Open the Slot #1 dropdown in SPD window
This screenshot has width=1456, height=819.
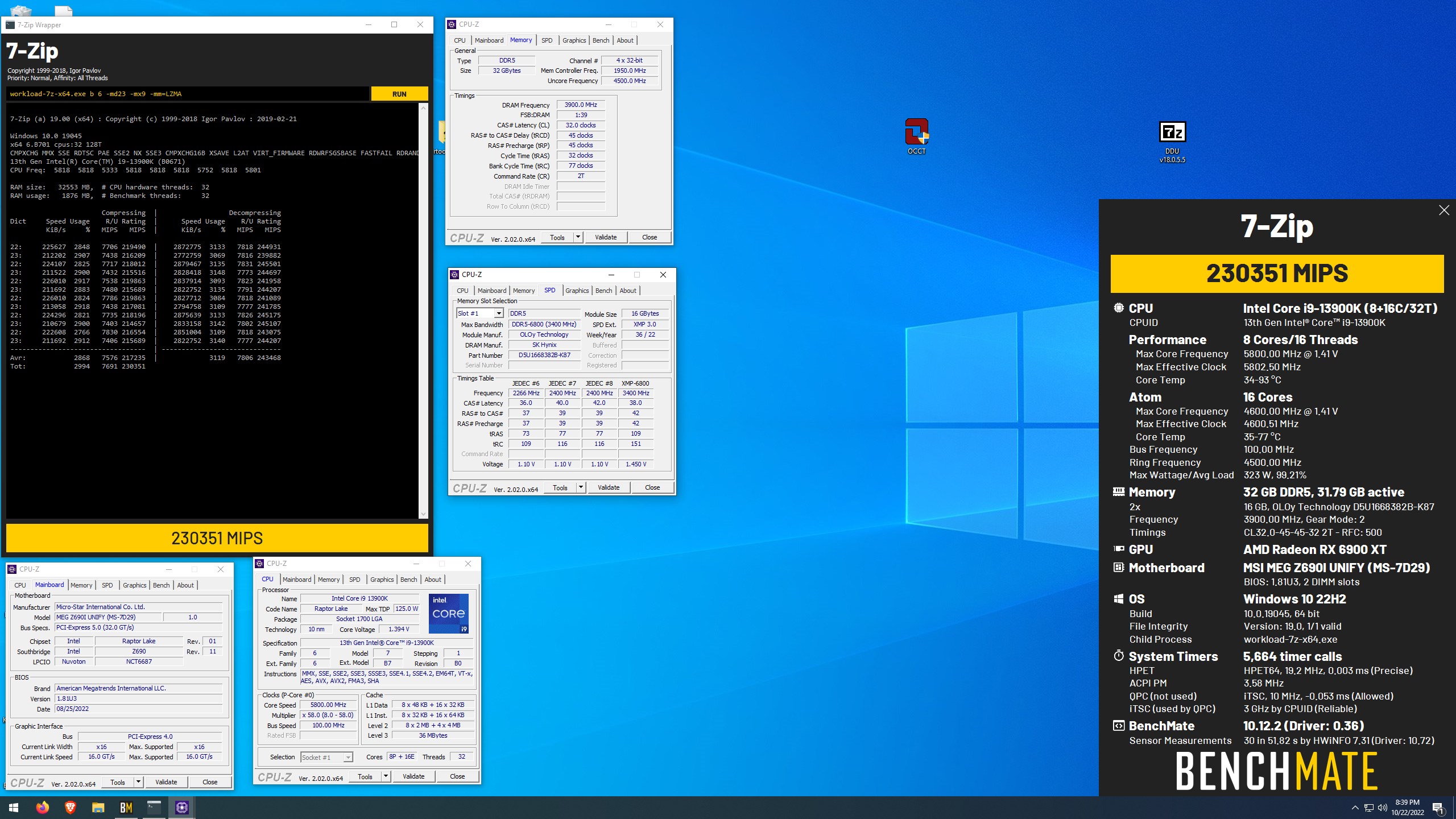point(480,313)
